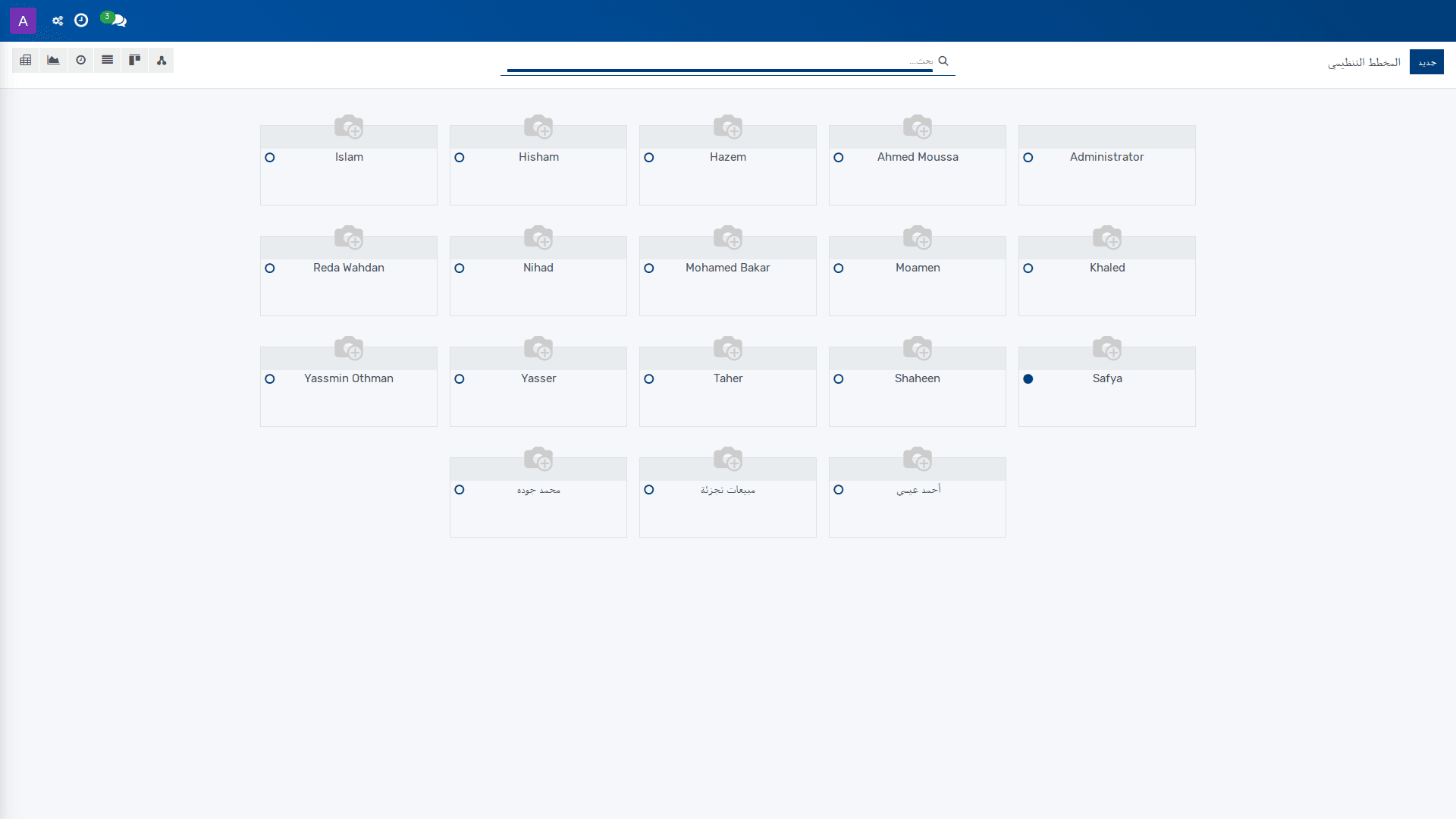Screen dimensions: 1456x819
Task: Add photo for Hisham via camera icon
Action: coord(538,127)
